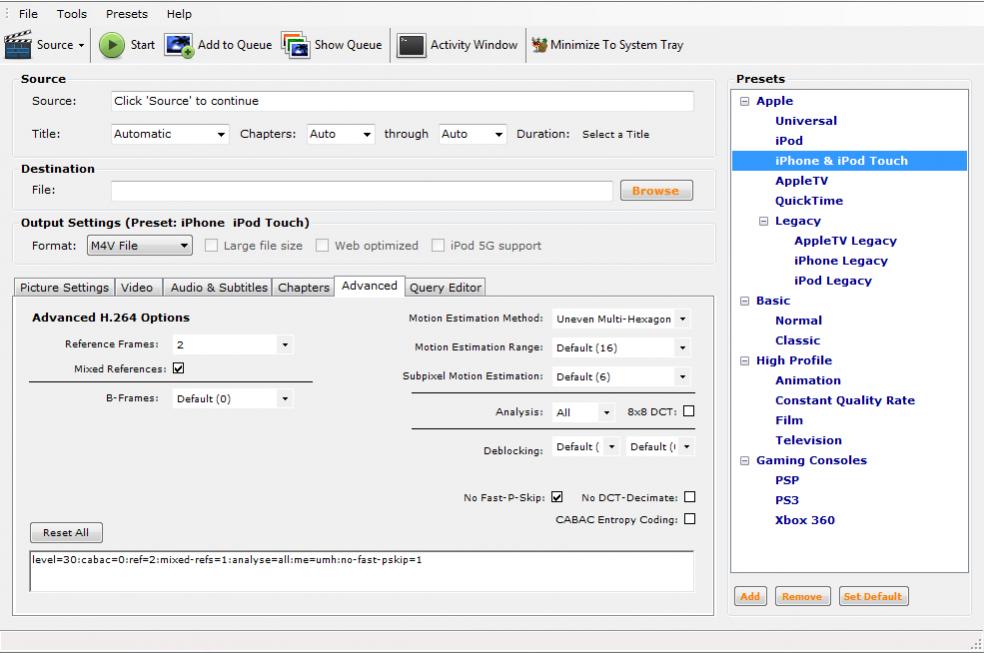Click the Reset All button
The image size is (984, 653).
[66, 533]
